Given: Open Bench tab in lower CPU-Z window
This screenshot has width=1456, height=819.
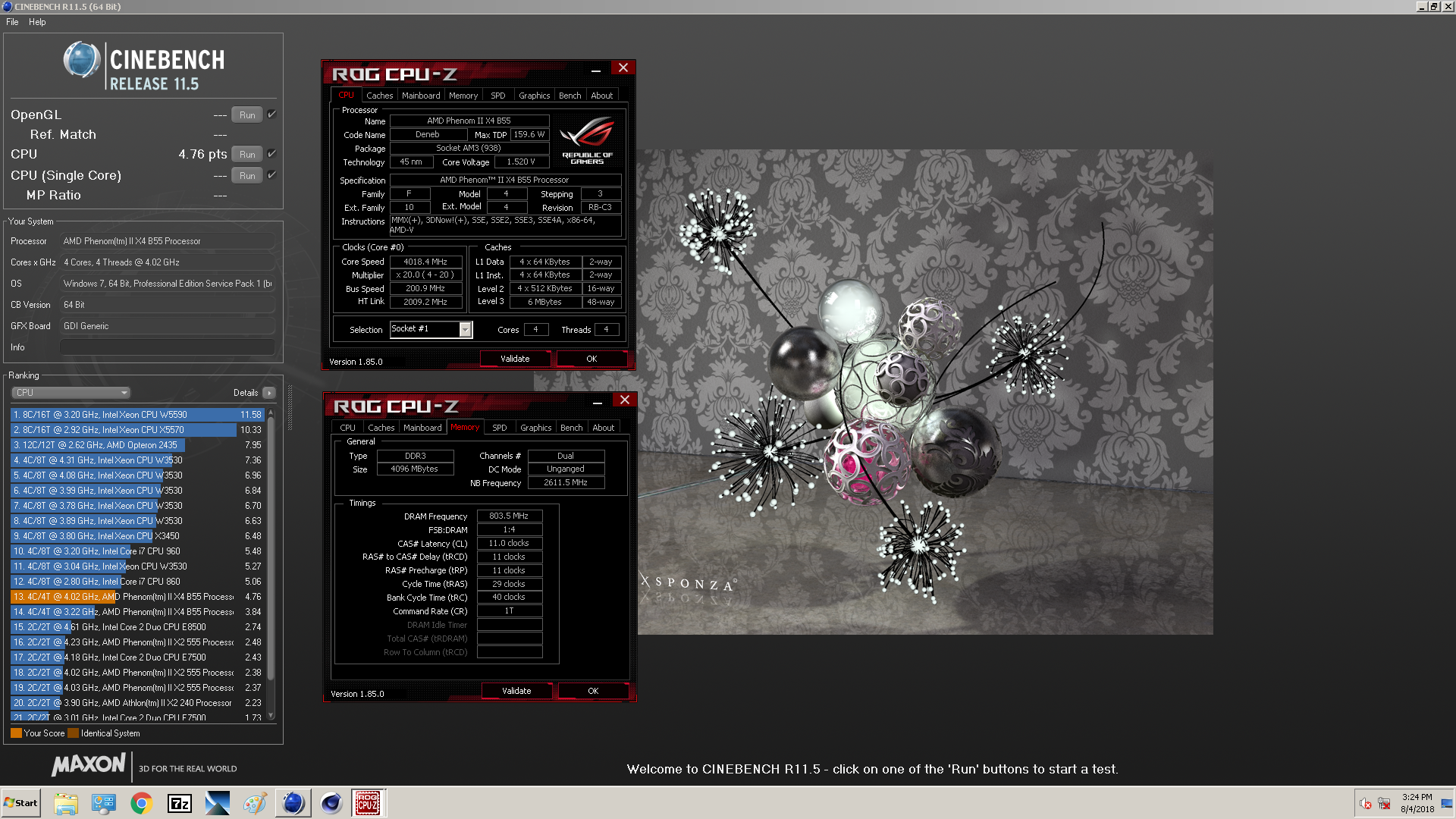Looking at the screenshot, I should pos(571,428).
